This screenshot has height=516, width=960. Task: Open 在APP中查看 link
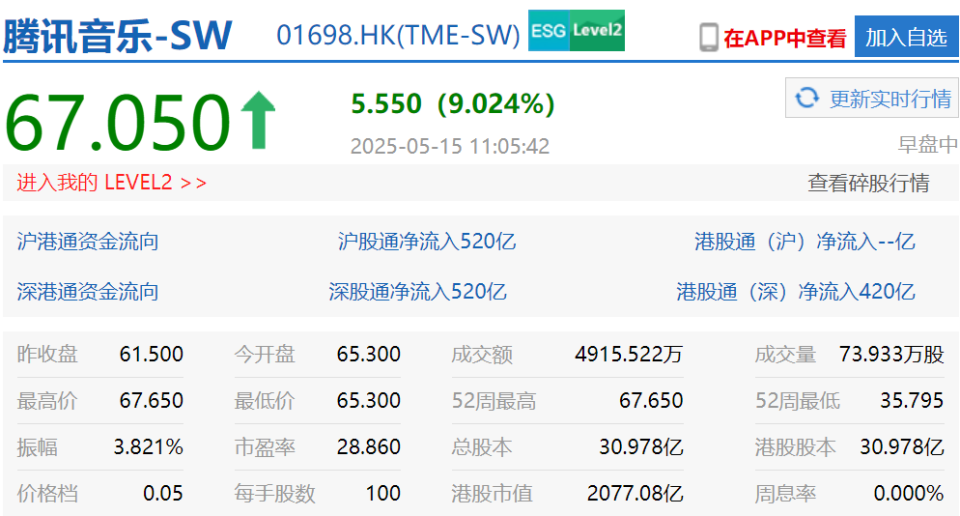click(784, 38)
